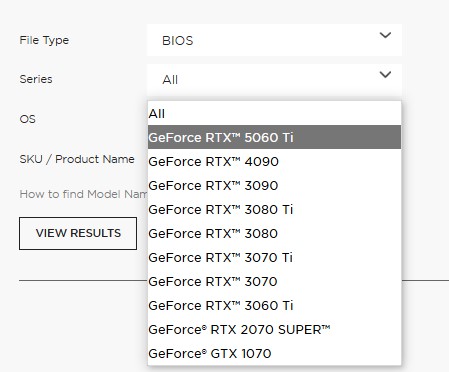Click the File Type label

pos(44,40)
